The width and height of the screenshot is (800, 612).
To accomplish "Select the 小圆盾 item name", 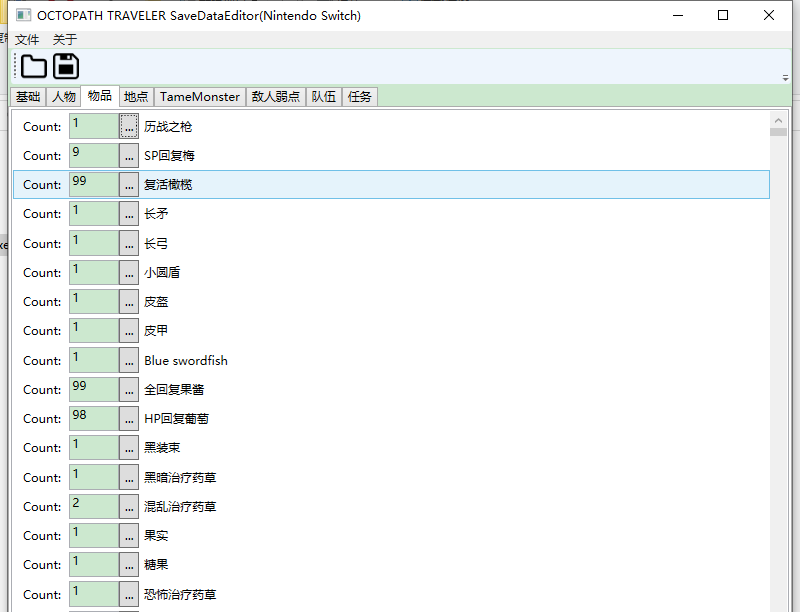I will click(162, 273).
